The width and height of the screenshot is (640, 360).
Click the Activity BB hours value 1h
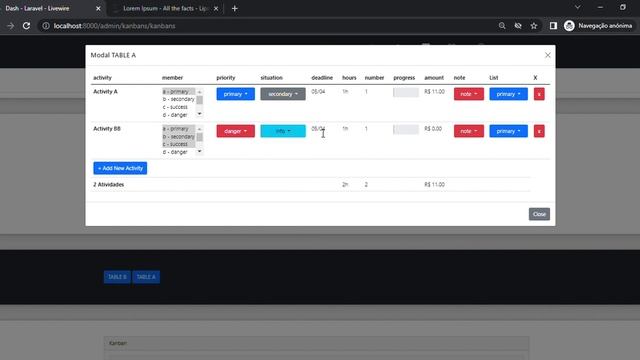point(345,129)
